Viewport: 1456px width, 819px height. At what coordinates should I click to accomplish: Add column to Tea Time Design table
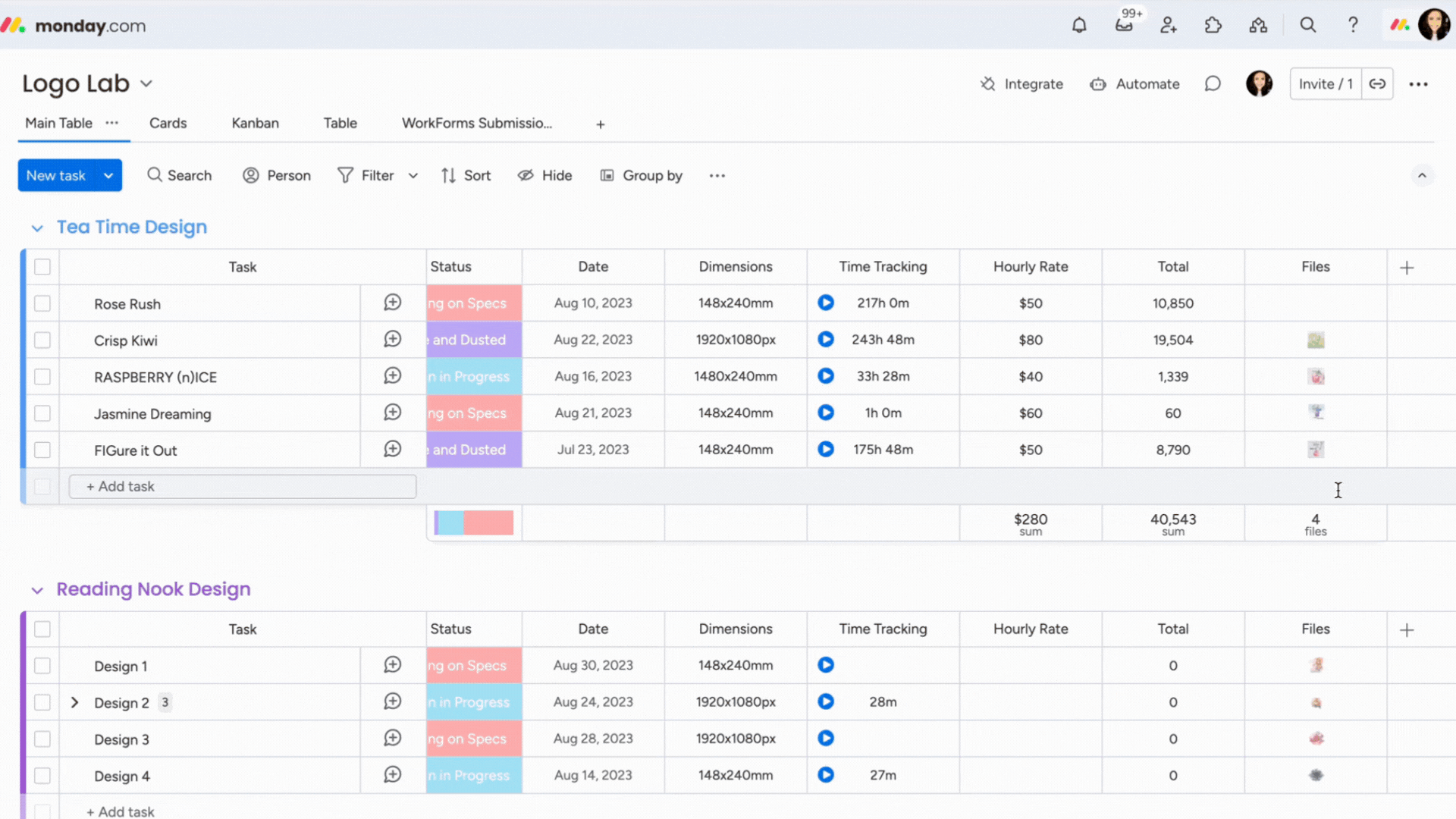(x=1407, y=268)
